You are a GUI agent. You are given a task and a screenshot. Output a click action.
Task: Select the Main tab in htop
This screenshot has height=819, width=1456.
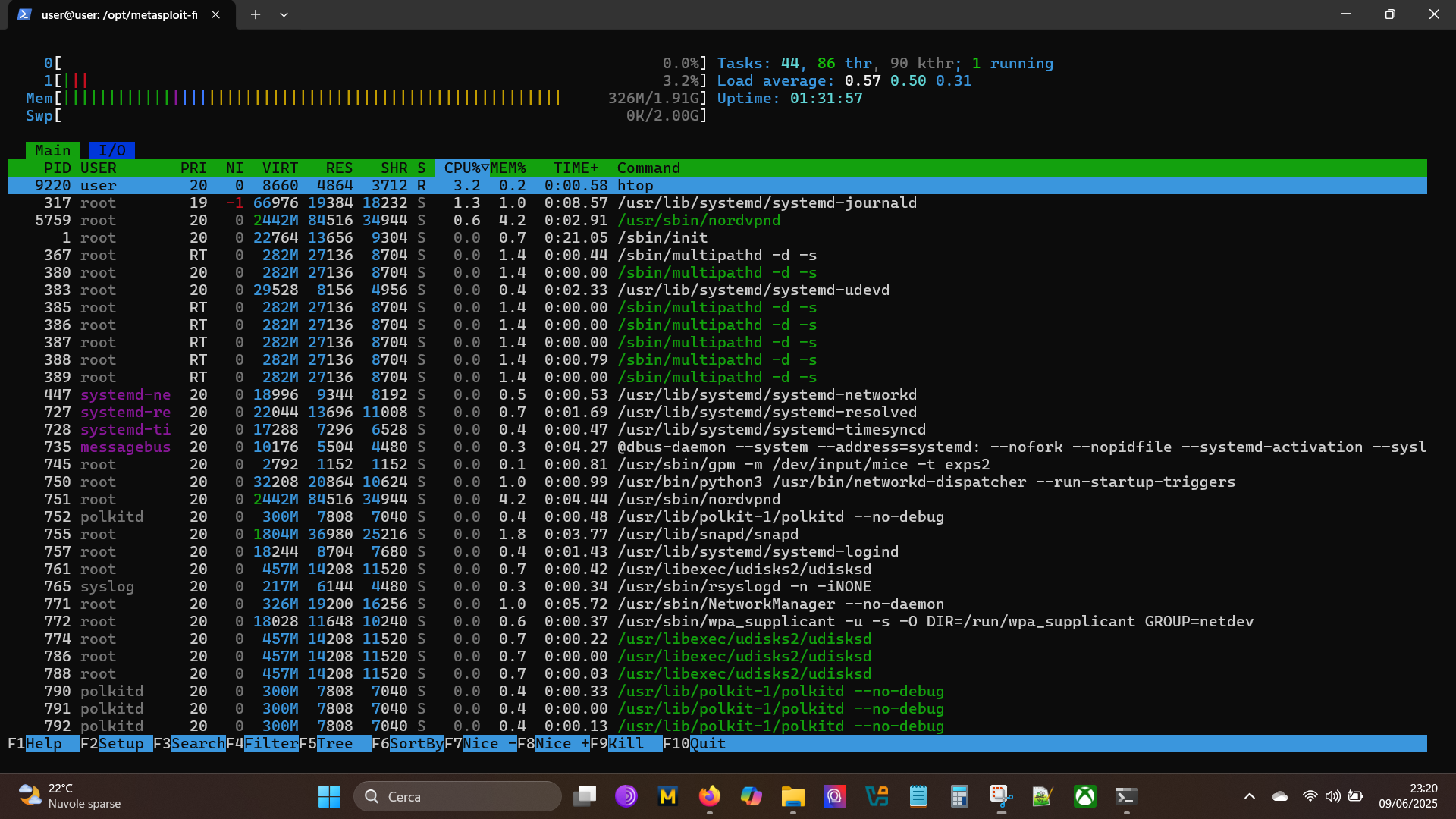coord(52,150)
